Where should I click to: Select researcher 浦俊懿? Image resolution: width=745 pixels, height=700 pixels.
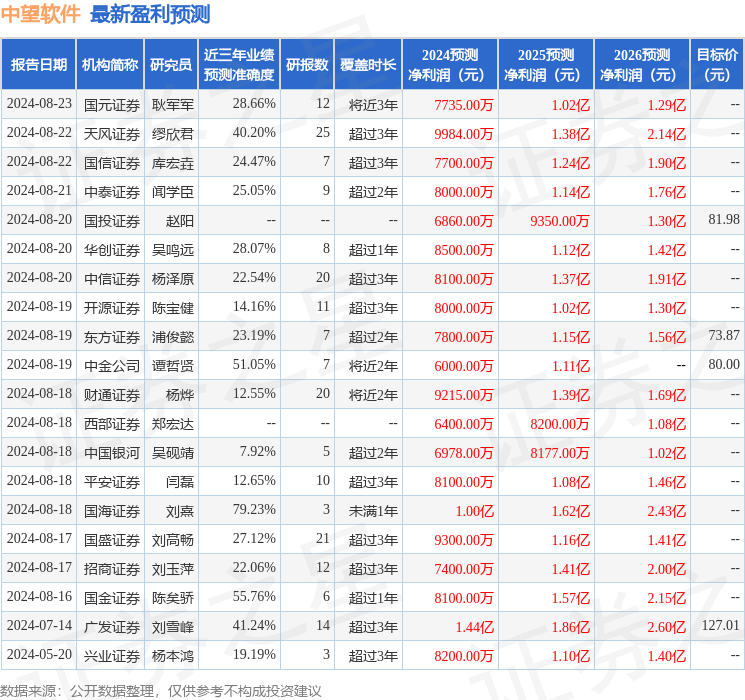tap(173, 337)
